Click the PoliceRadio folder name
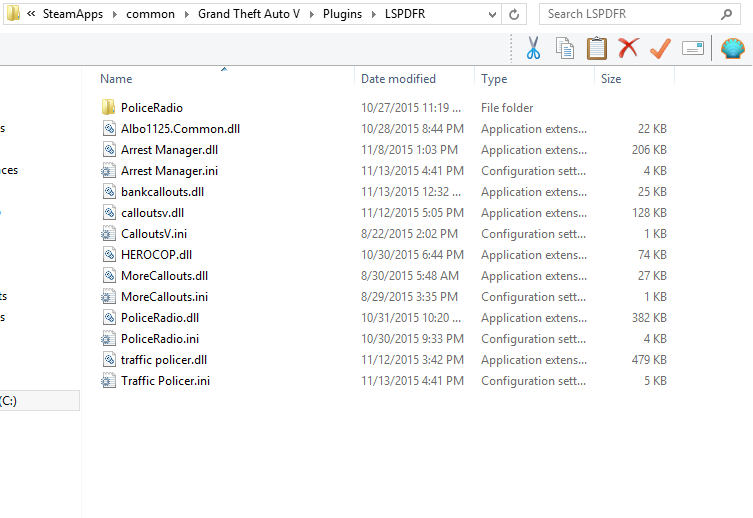Image resolution: width=753 pixels, height=518 pixels. 152,108
